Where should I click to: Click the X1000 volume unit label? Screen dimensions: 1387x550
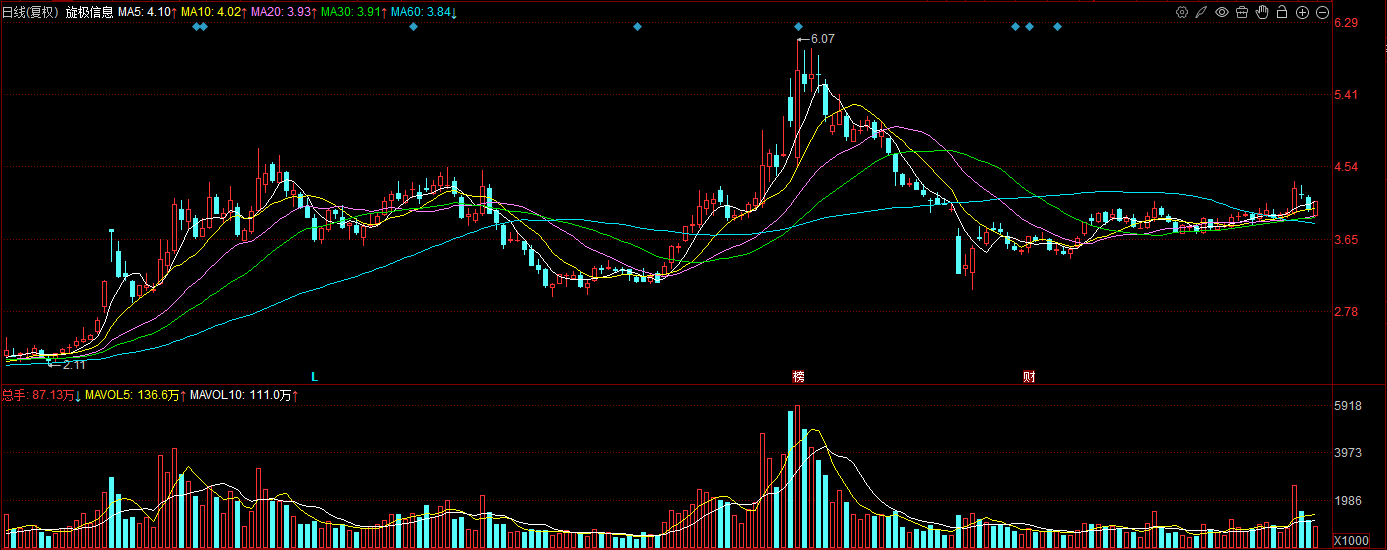(1349, 541)
